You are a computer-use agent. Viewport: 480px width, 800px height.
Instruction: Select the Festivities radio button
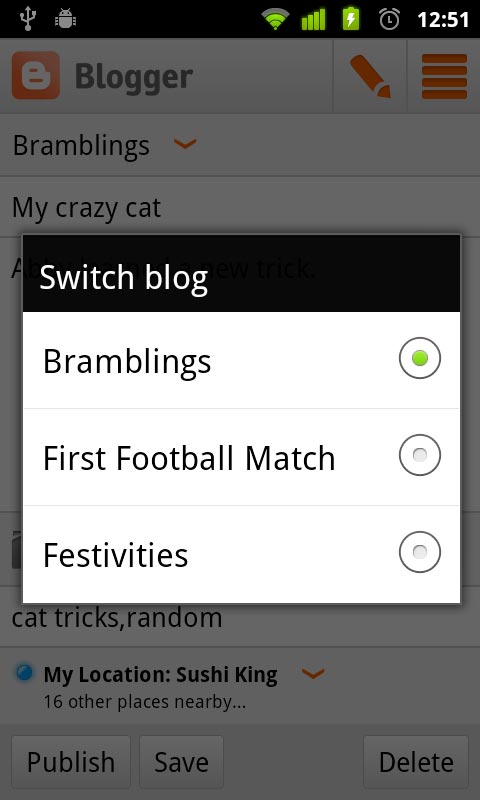coord(419,552)
